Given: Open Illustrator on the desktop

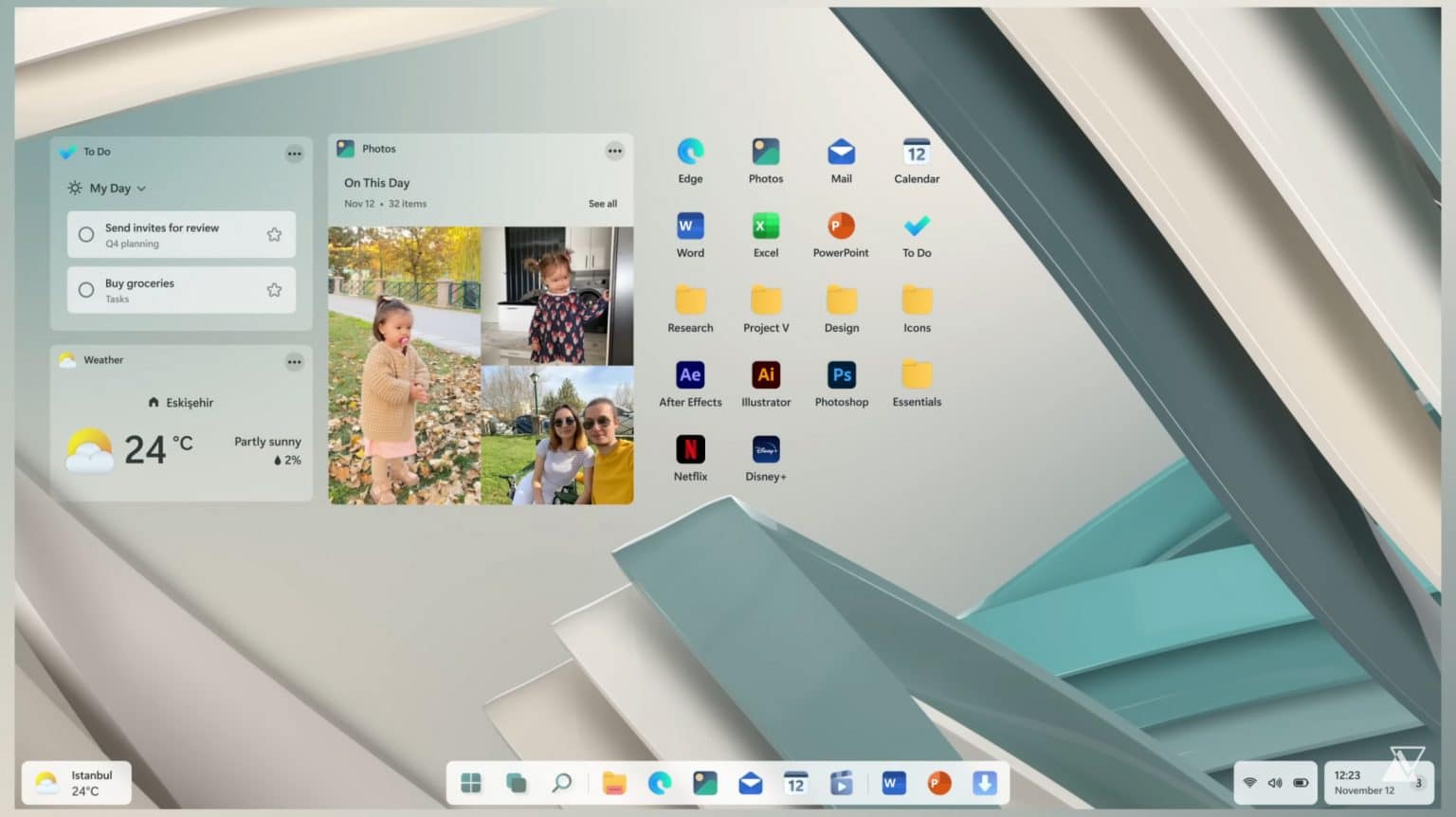Looking at the screenshot, I should [x=765, y=376].
